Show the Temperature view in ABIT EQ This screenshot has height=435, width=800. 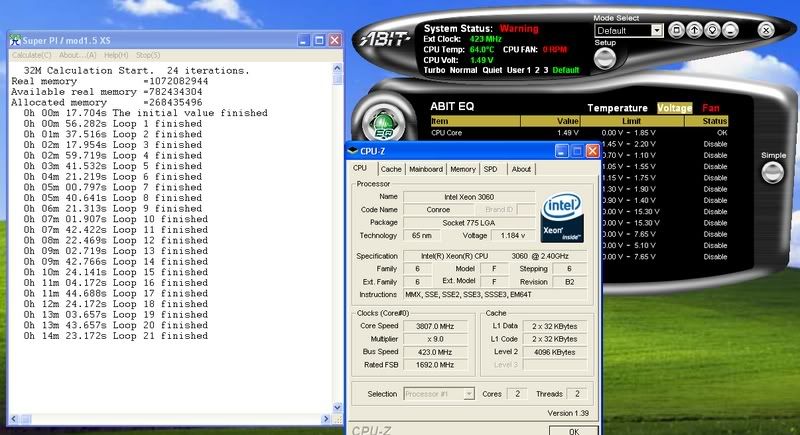pyautogui.click(x=617, y=108)
